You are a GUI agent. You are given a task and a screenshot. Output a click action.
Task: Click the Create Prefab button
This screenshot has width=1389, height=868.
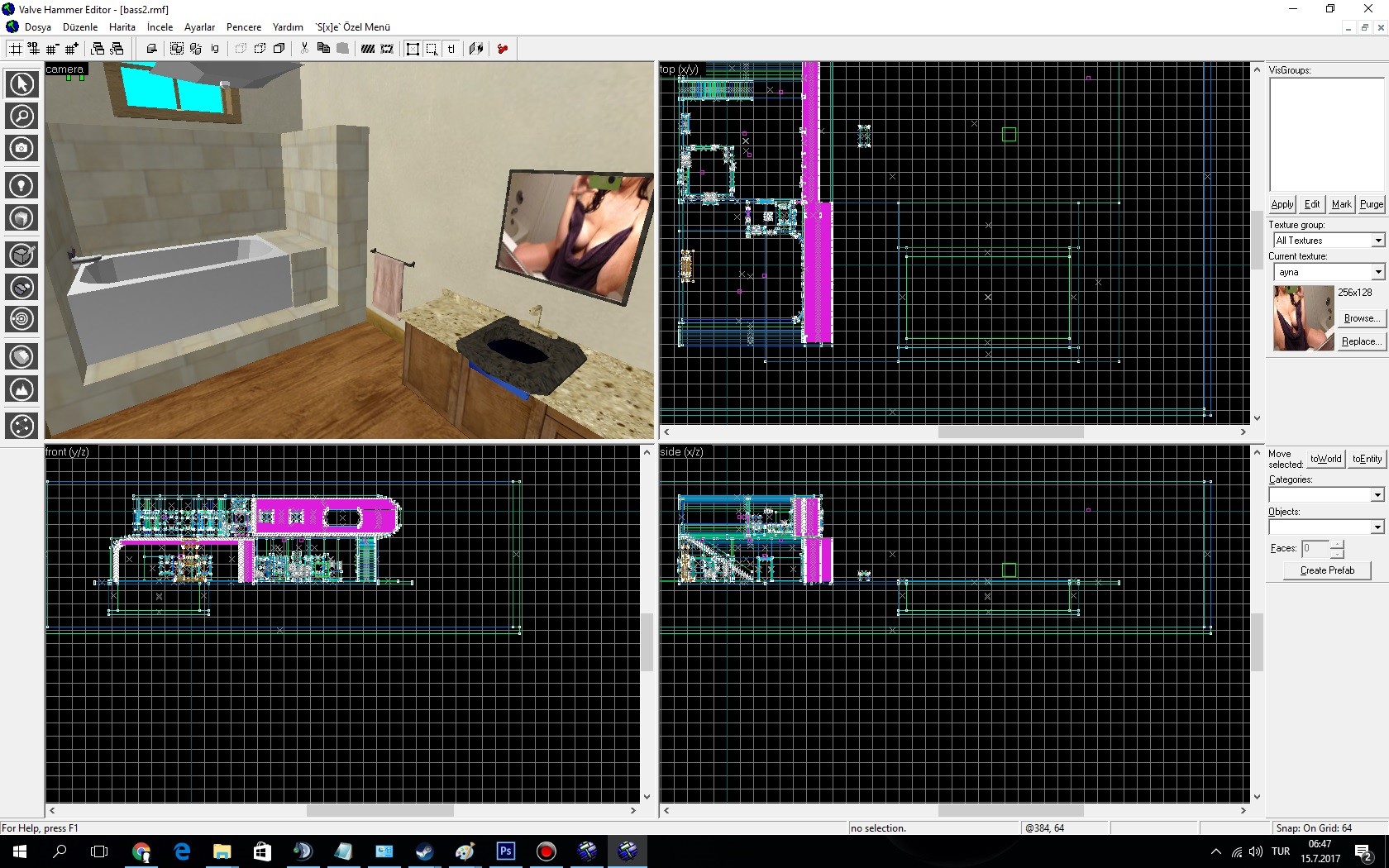click(1327, 570)
